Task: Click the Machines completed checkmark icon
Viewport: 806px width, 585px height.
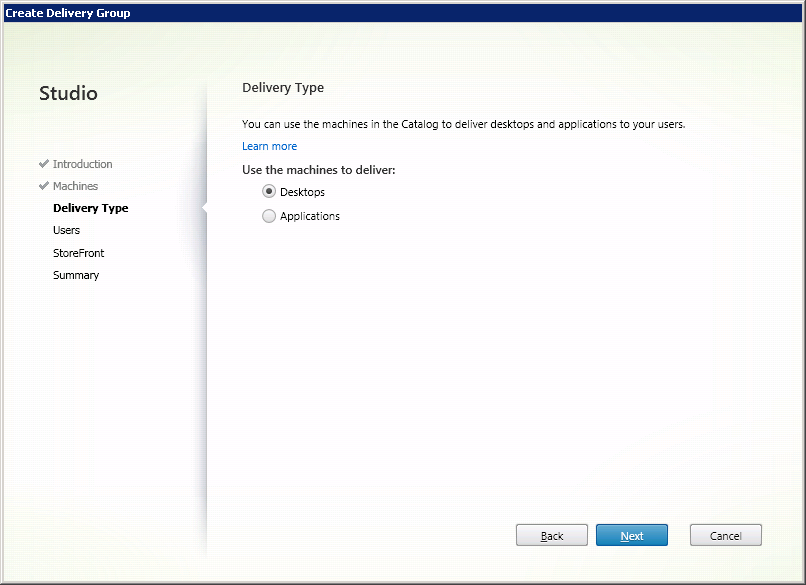Action: (44, 186)
